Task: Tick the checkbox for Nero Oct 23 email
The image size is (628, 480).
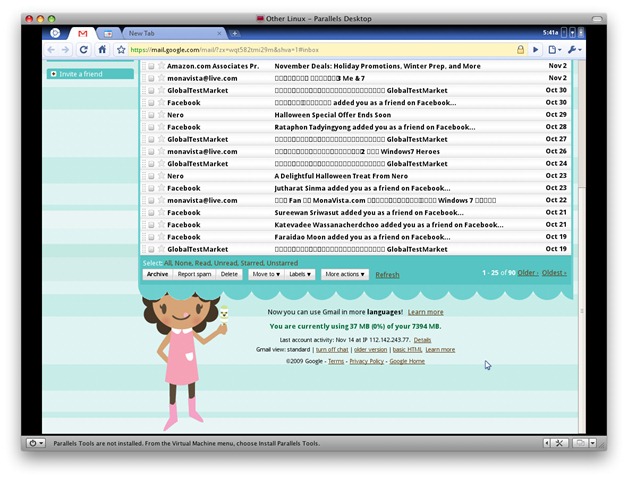Action: [151, 176]
